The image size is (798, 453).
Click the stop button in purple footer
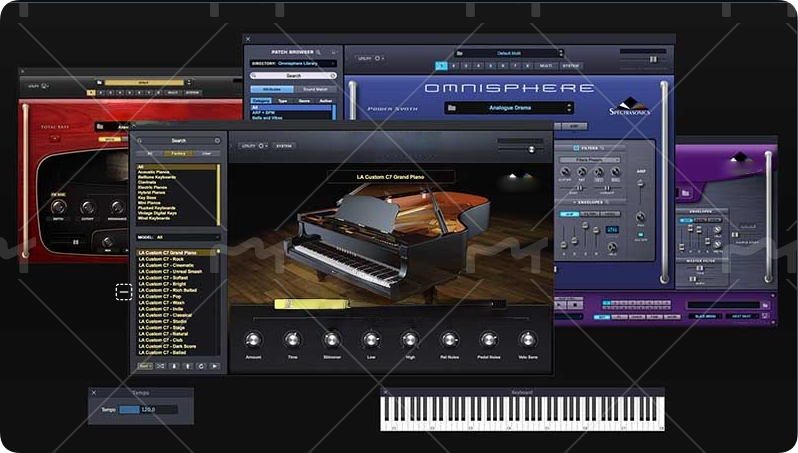575,305
